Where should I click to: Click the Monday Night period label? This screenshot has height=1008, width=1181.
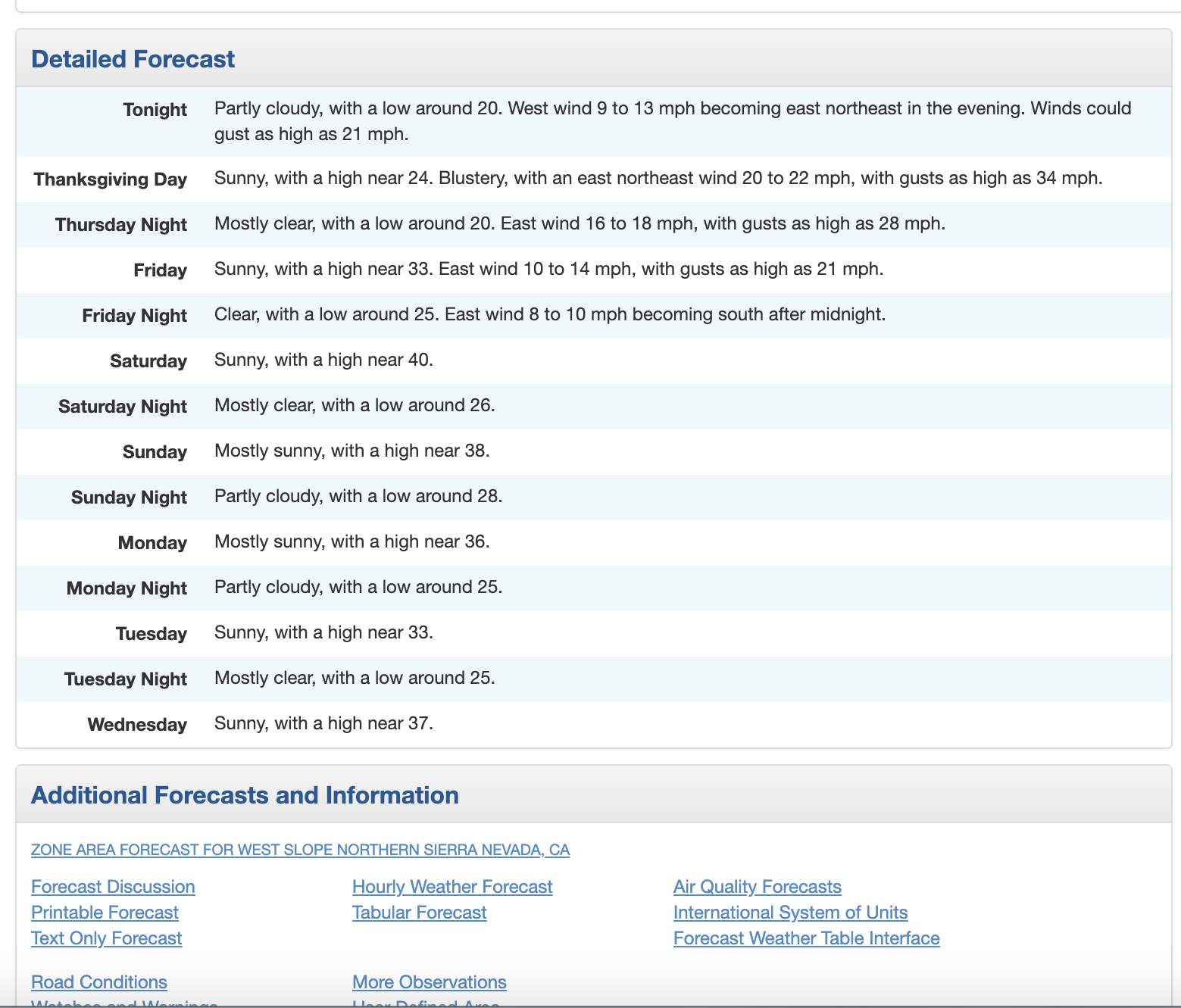point(127,588)
